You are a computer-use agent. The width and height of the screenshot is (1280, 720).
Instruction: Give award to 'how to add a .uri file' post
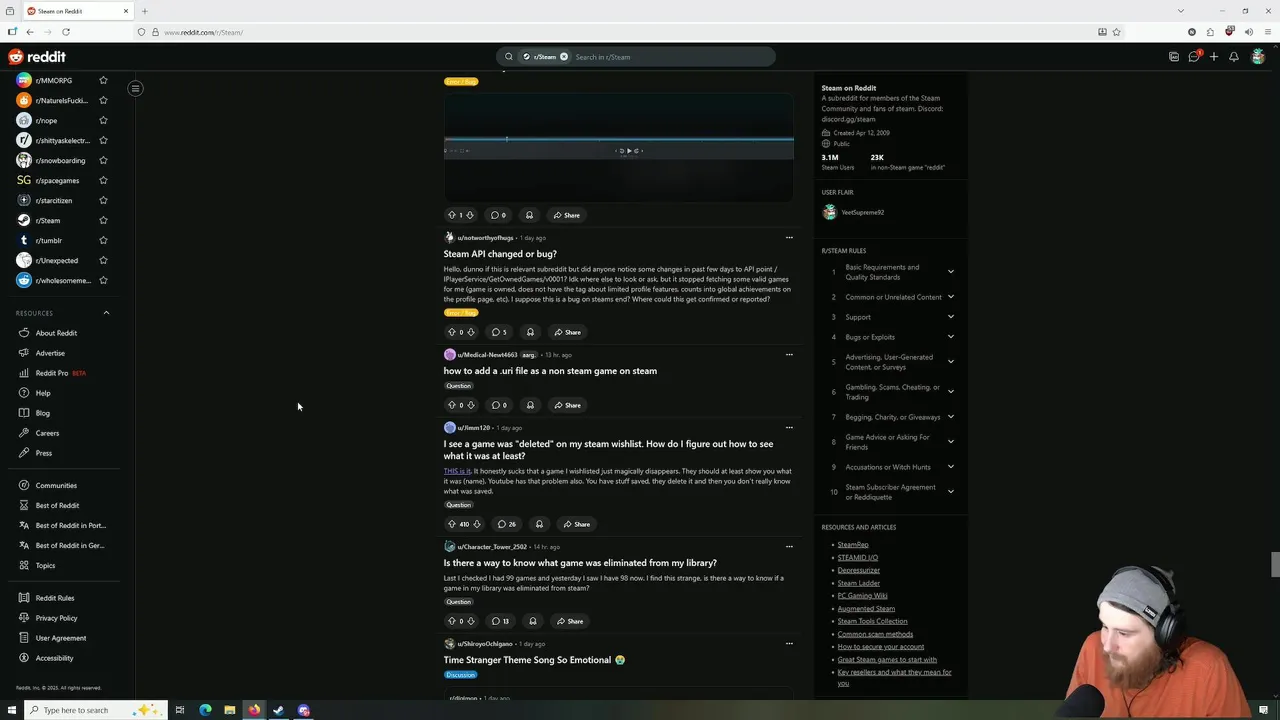[530, 405]
